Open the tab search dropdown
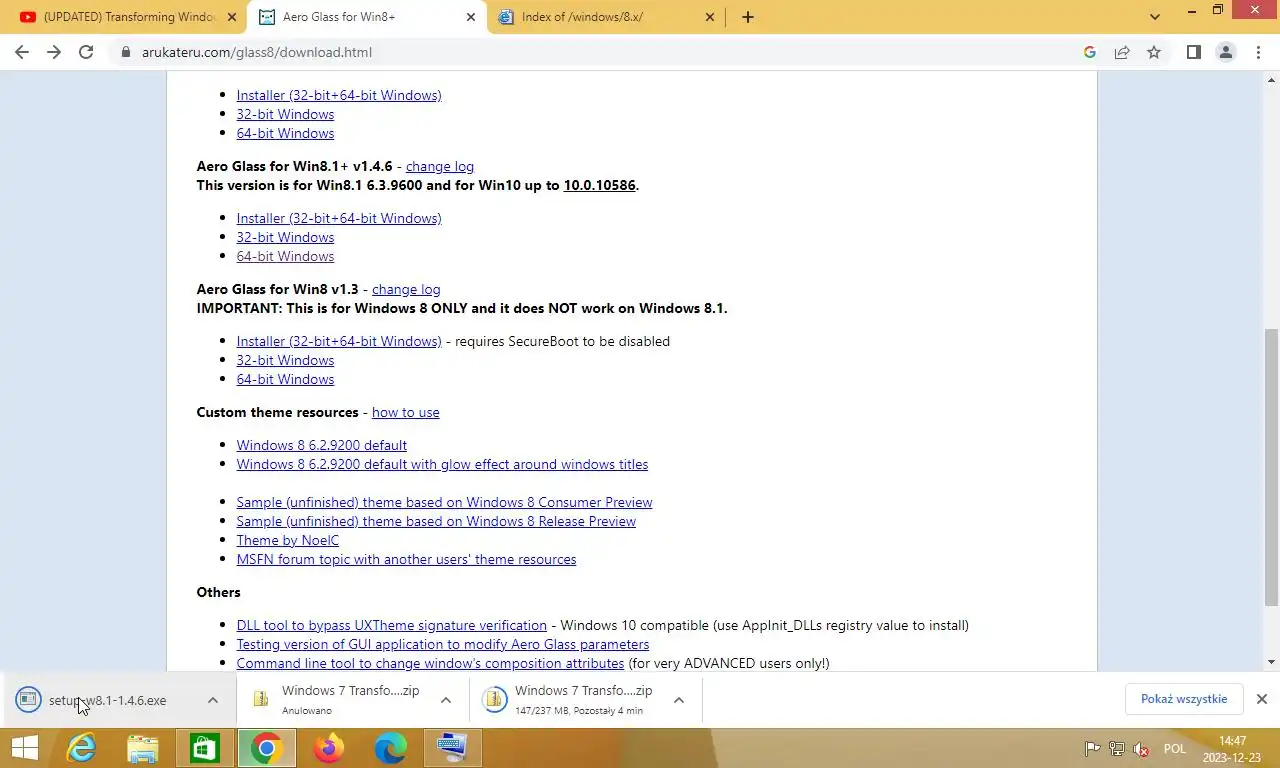This screenshot has width=1280, height=768. (x=1155, y=17)
